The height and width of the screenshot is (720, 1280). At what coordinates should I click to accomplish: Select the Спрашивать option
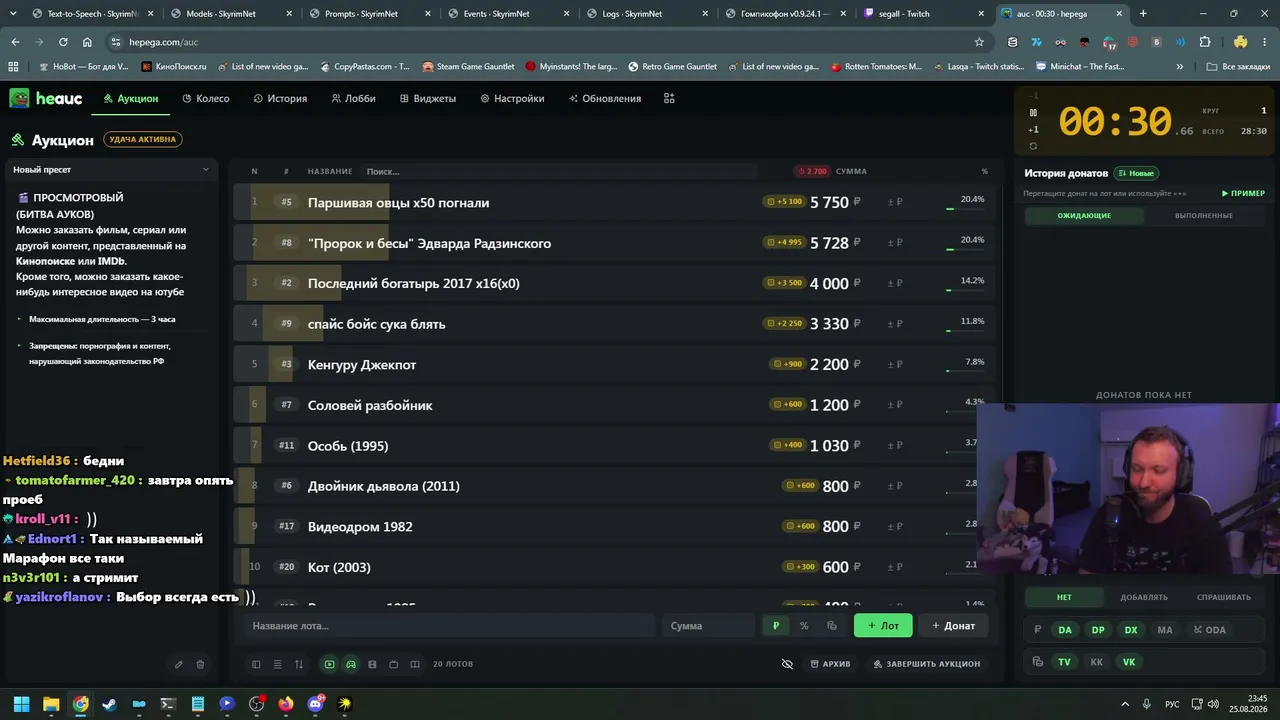point(1224,597)
